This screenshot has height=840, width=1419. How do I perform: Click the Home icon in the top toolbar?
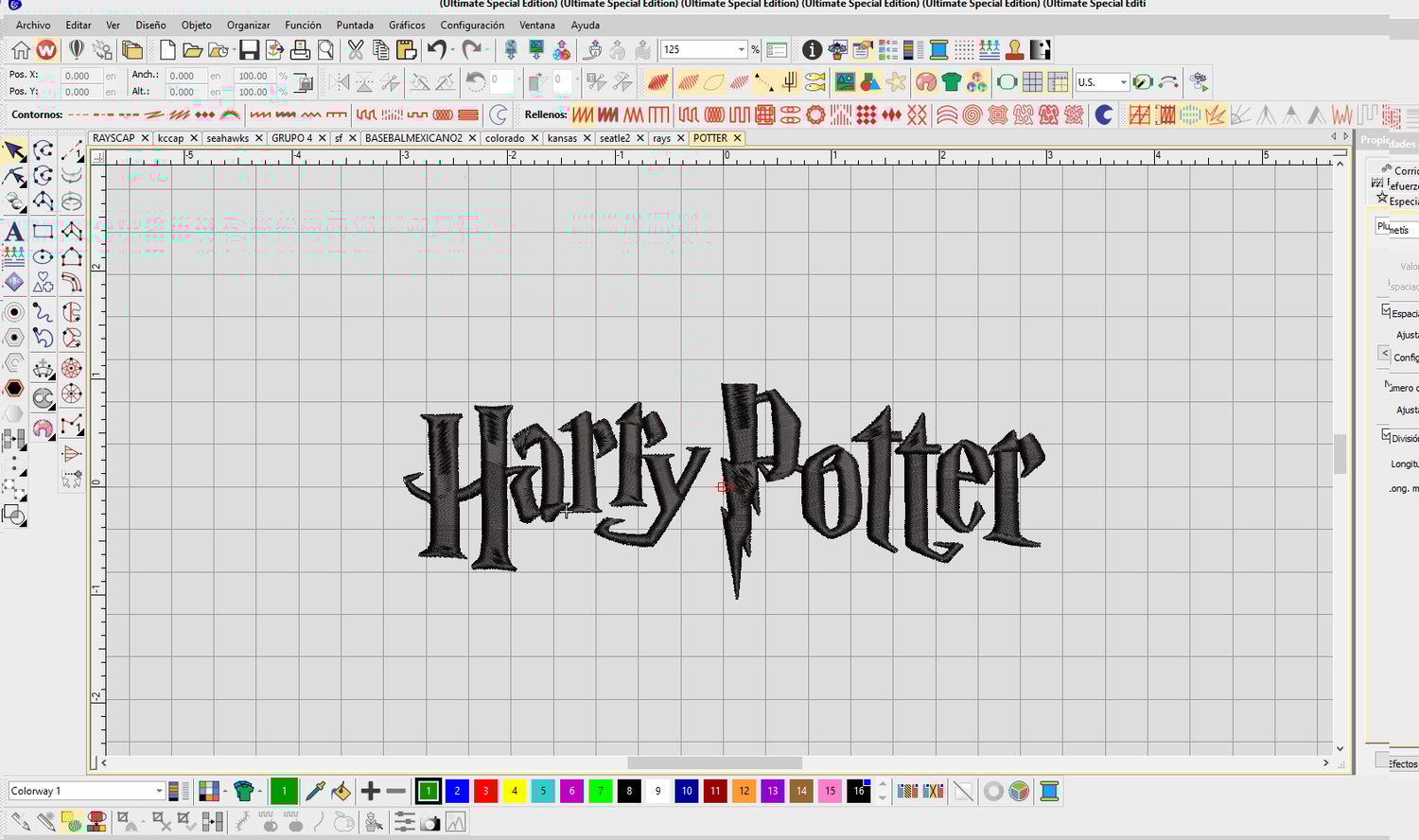[21, 50]
